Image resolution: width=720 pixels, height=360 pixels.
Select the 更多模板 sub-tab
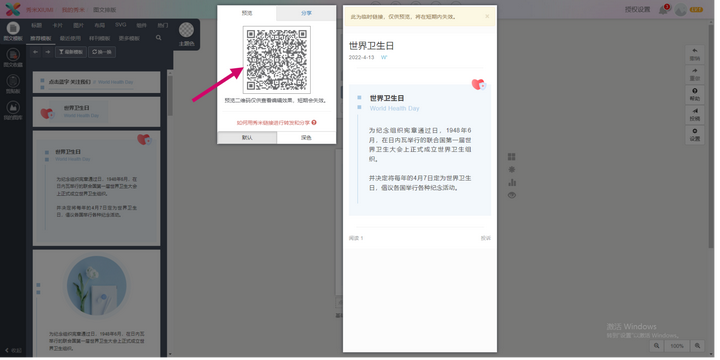click(129, 38)
